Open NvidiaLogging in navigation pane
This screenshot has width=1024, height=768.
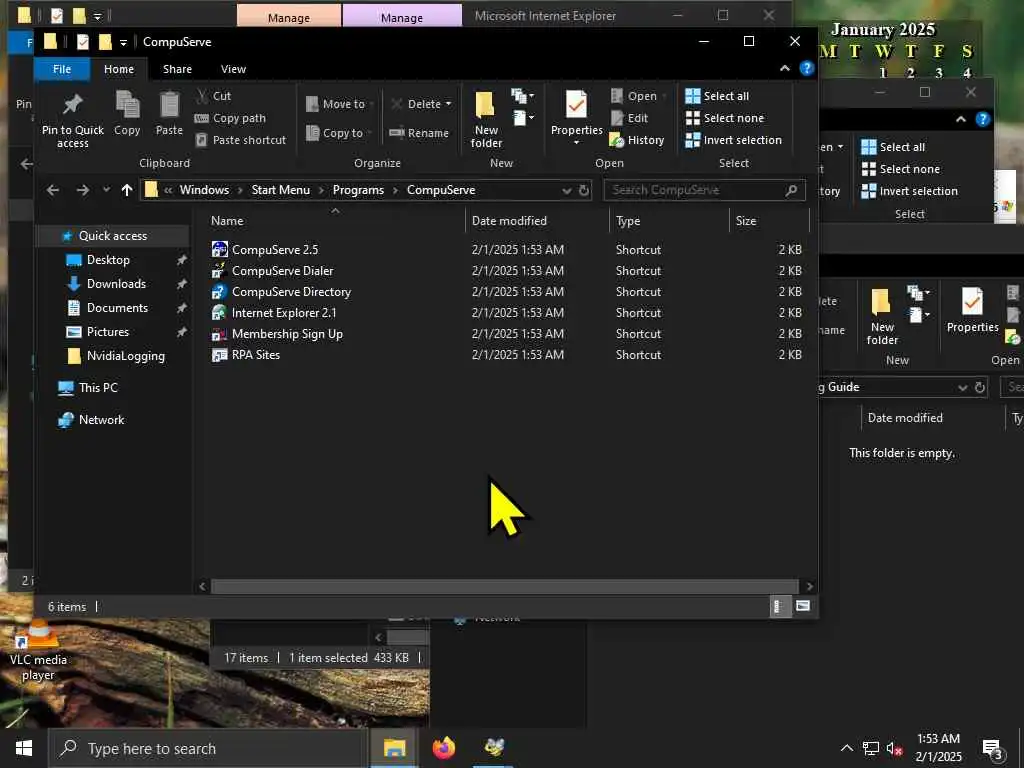[125, 356]
